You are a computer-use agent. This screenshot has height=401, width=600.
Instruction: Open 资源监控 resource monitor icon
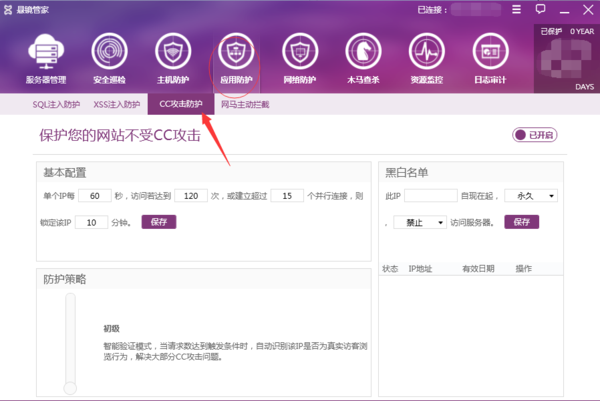427,58
